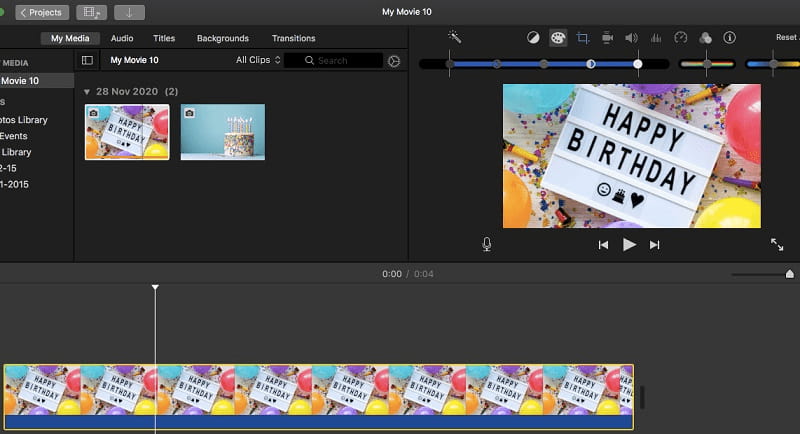Select the birthday cake photo thumbnail

point(223,132)
